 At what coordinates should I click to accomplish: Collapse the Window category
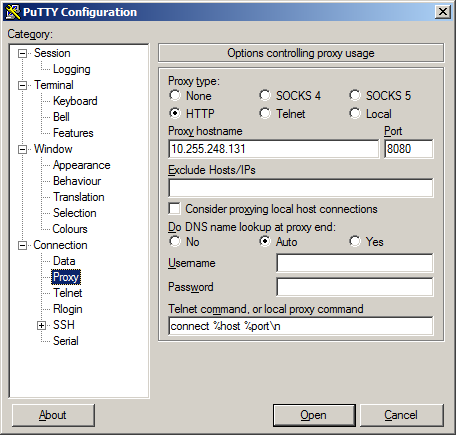coord(22,149)
